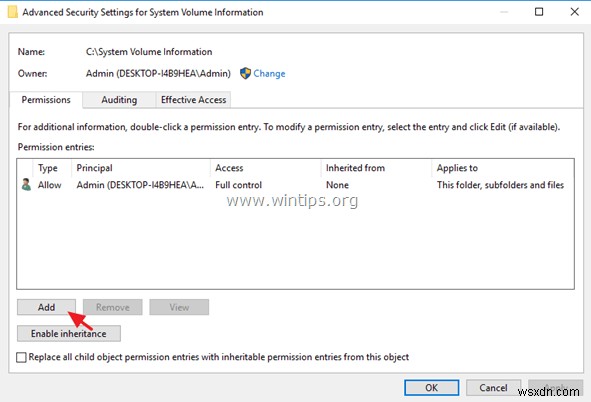This screenshot has width=591, height=402.
Task: Click the Add button
Action: pyautogui.click(x=46, y=307)
